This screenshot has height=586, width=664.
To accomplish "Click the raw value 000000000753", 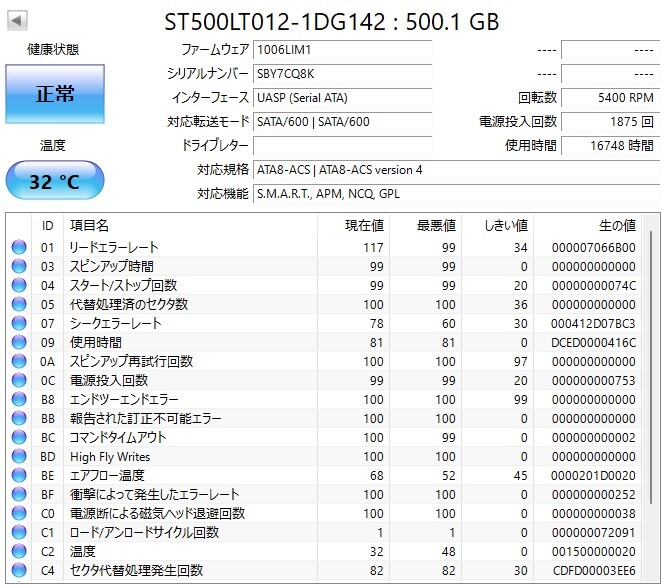I will 593,381.
